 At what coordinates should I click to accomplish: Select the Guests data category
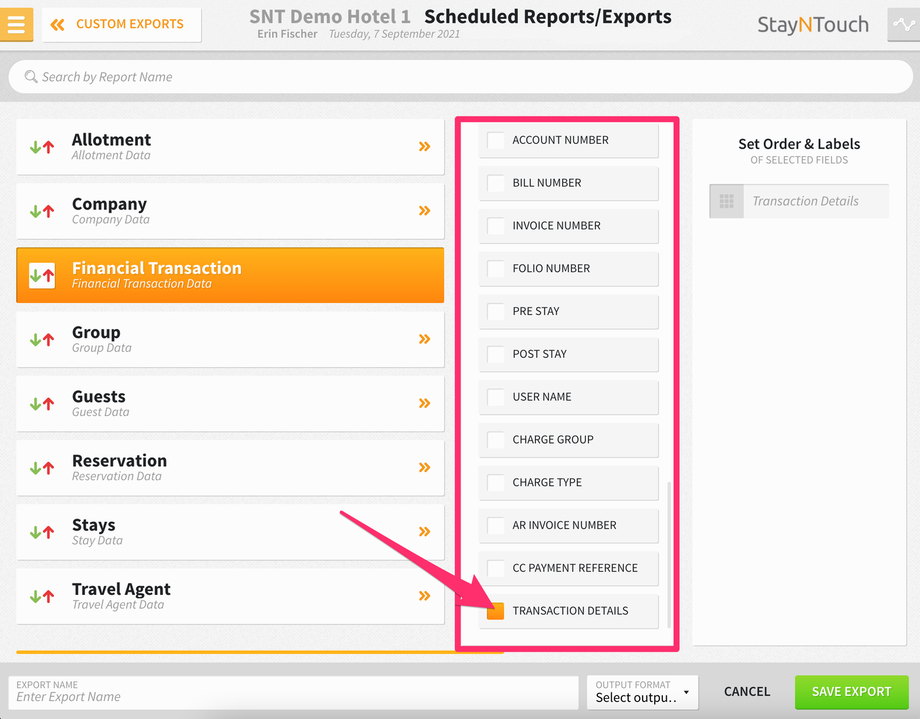click(x=230, y=404)
